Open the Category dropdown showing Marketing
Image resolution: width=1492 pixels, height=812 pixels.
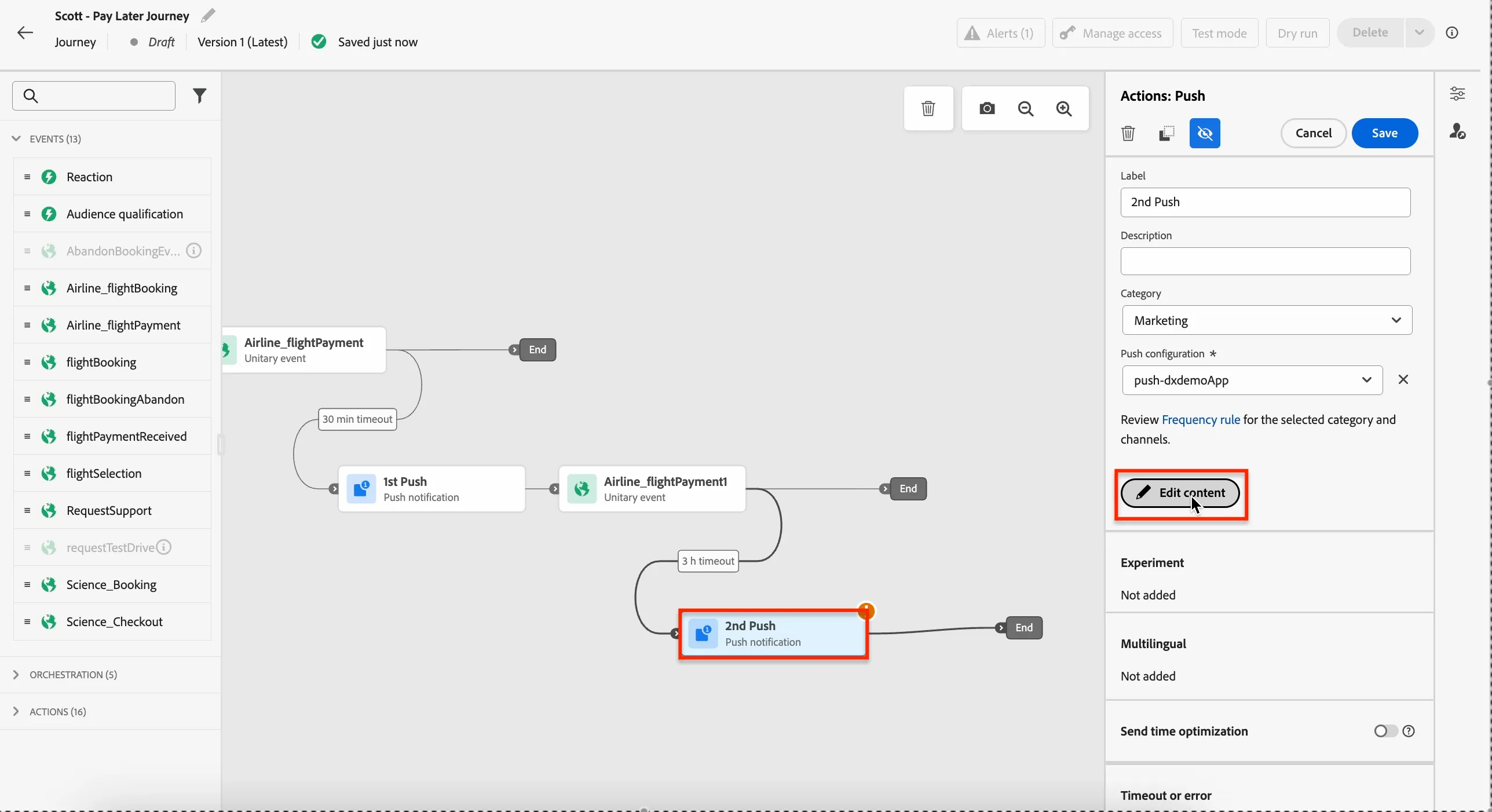1267,320
